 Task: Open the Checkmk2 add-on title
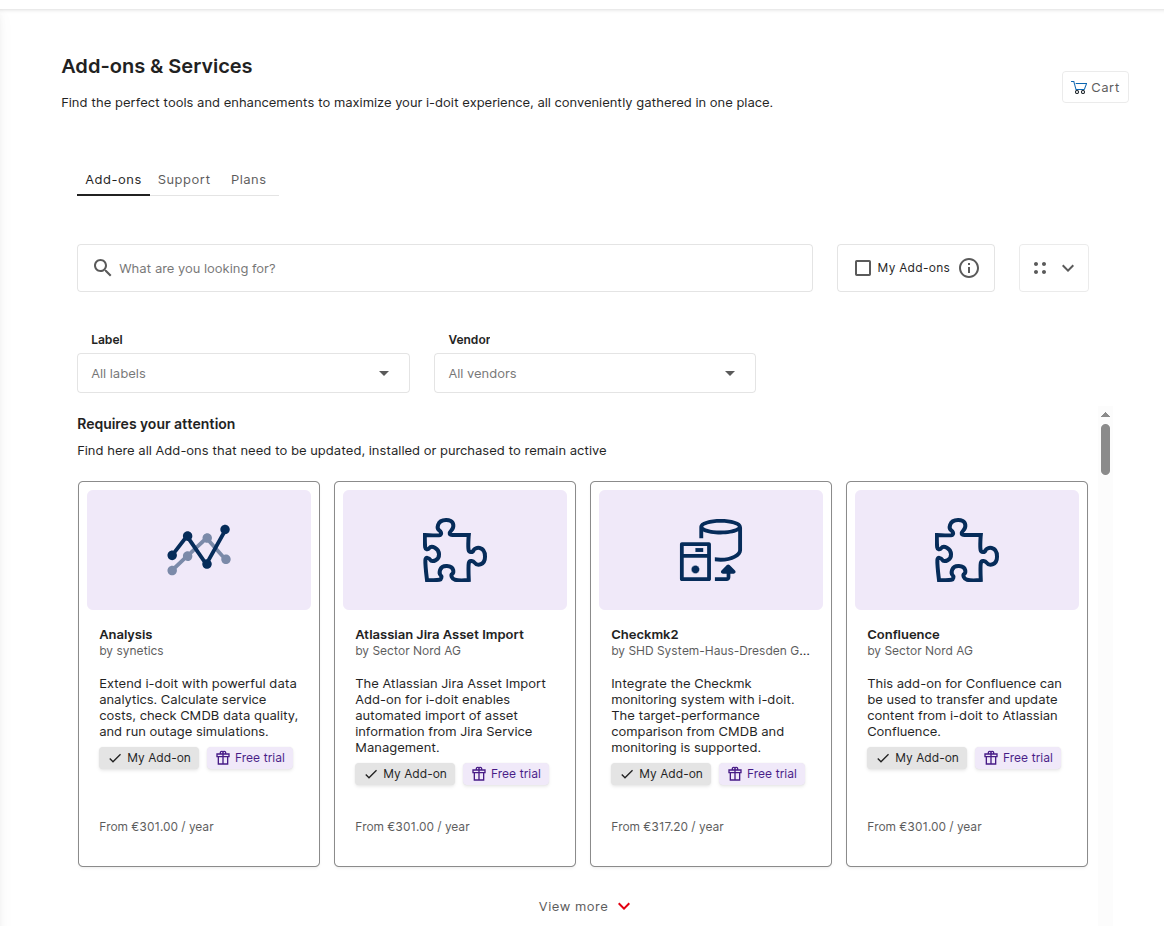point(644,635)
